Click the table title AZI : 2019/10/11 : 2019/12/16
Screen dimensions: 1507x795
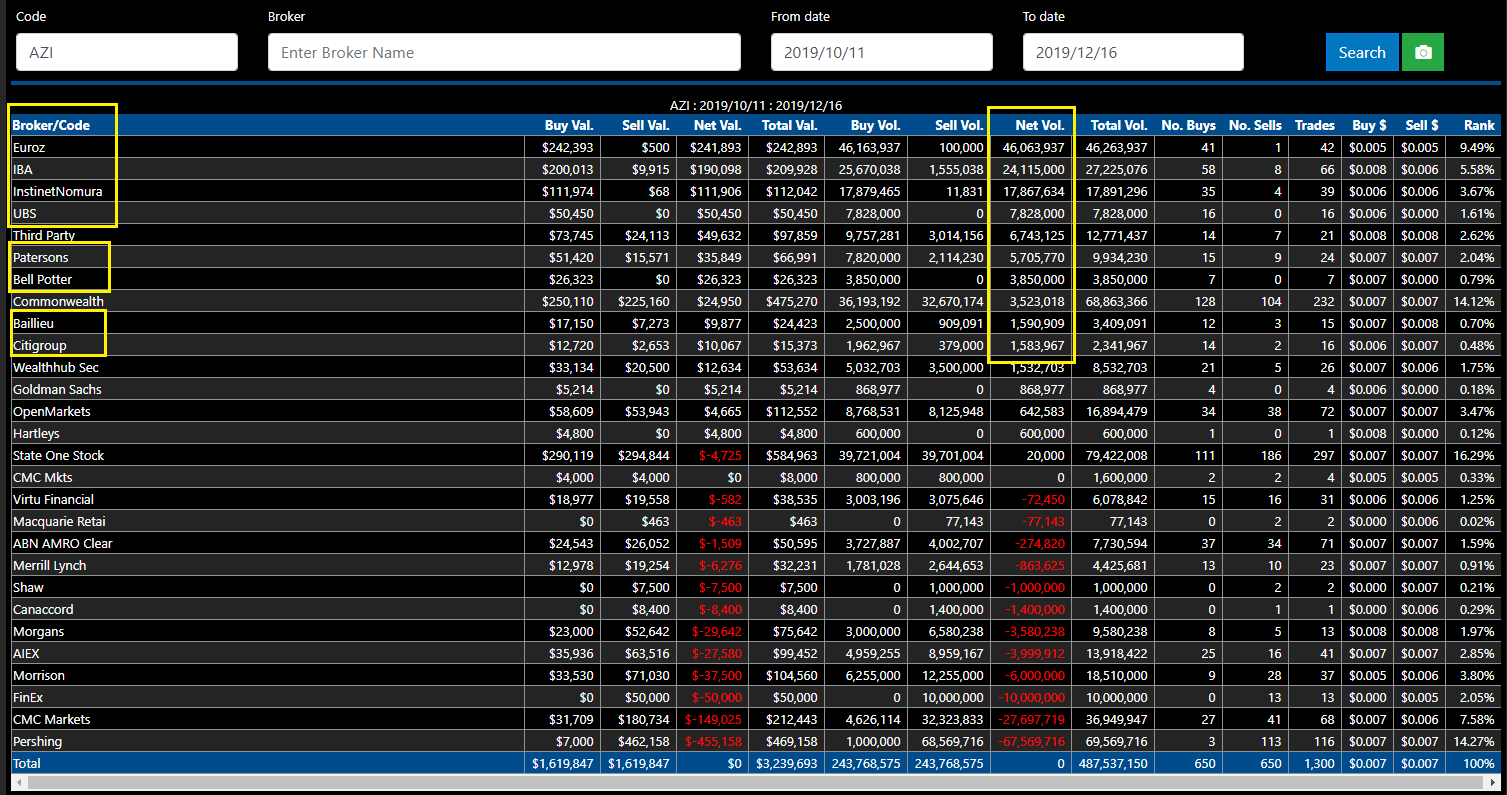[x=756, y=105]
